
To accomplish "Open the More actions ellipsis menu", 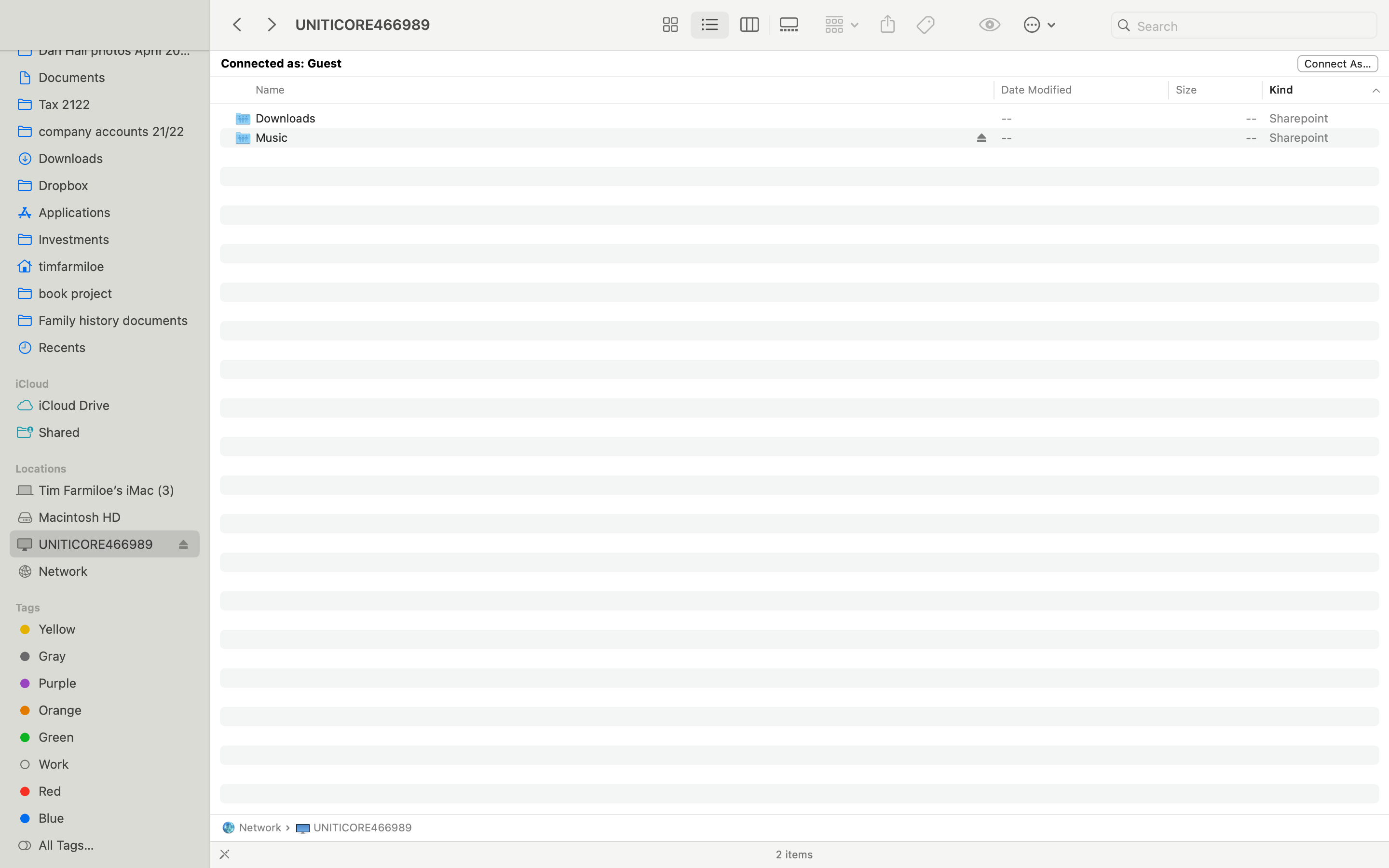I will (1039, 25).
